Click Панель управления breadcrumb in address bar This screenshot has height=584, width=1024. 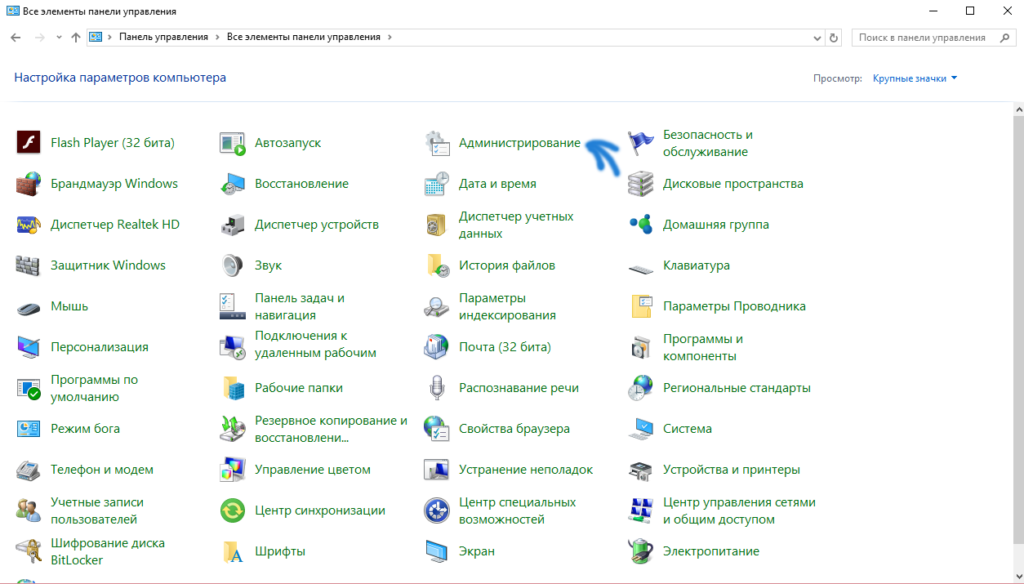[x=163, y=37]
